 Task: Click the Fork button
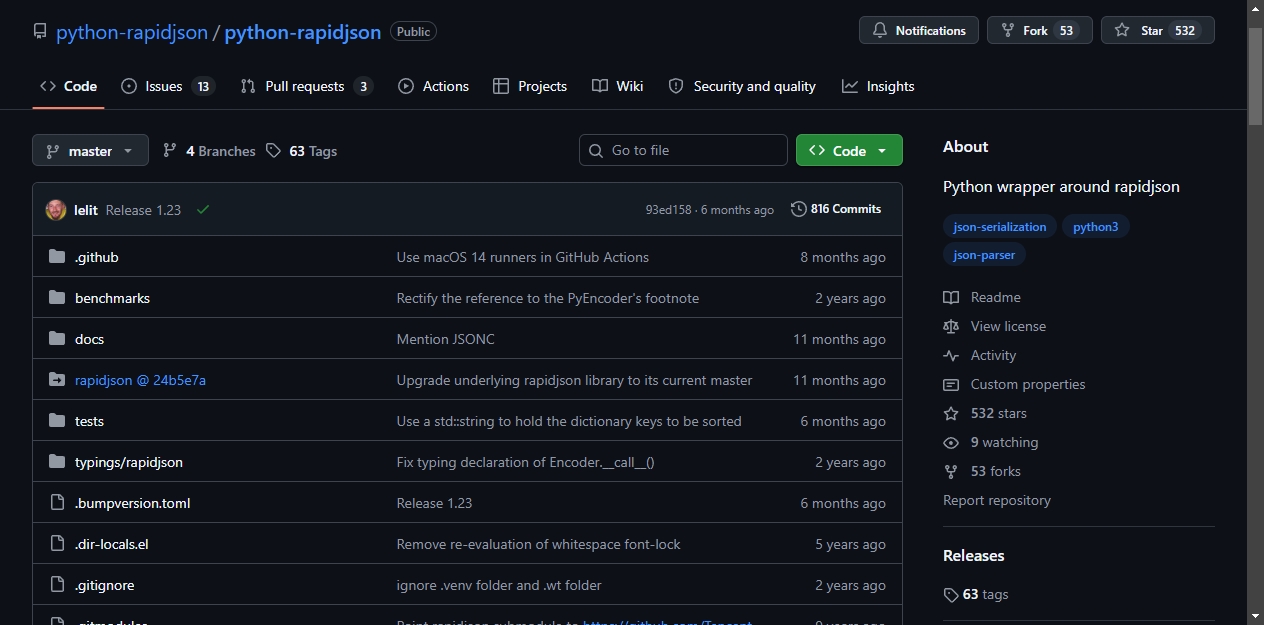click(1039, 30)
